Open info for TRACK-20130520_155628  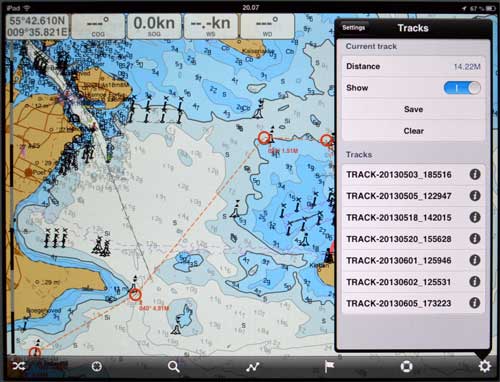pos(475,239)
